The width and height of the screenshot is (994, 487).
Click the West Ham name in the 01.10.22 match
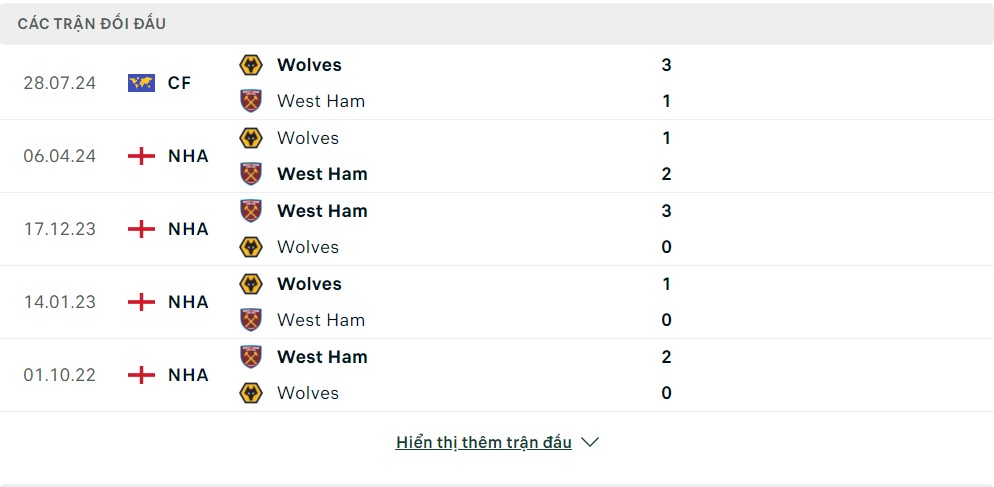322,357
